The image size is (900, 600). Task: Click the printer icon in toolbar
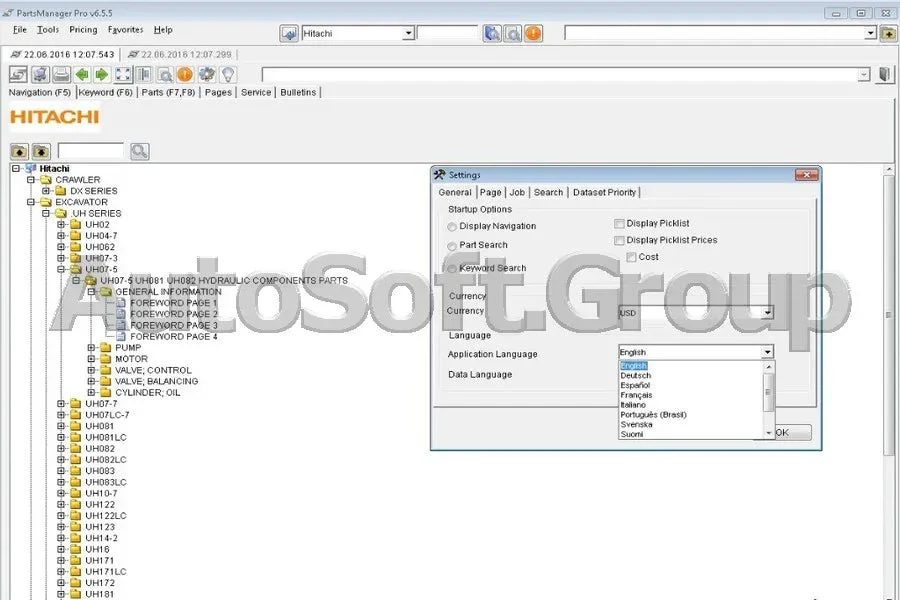[61, 74]
